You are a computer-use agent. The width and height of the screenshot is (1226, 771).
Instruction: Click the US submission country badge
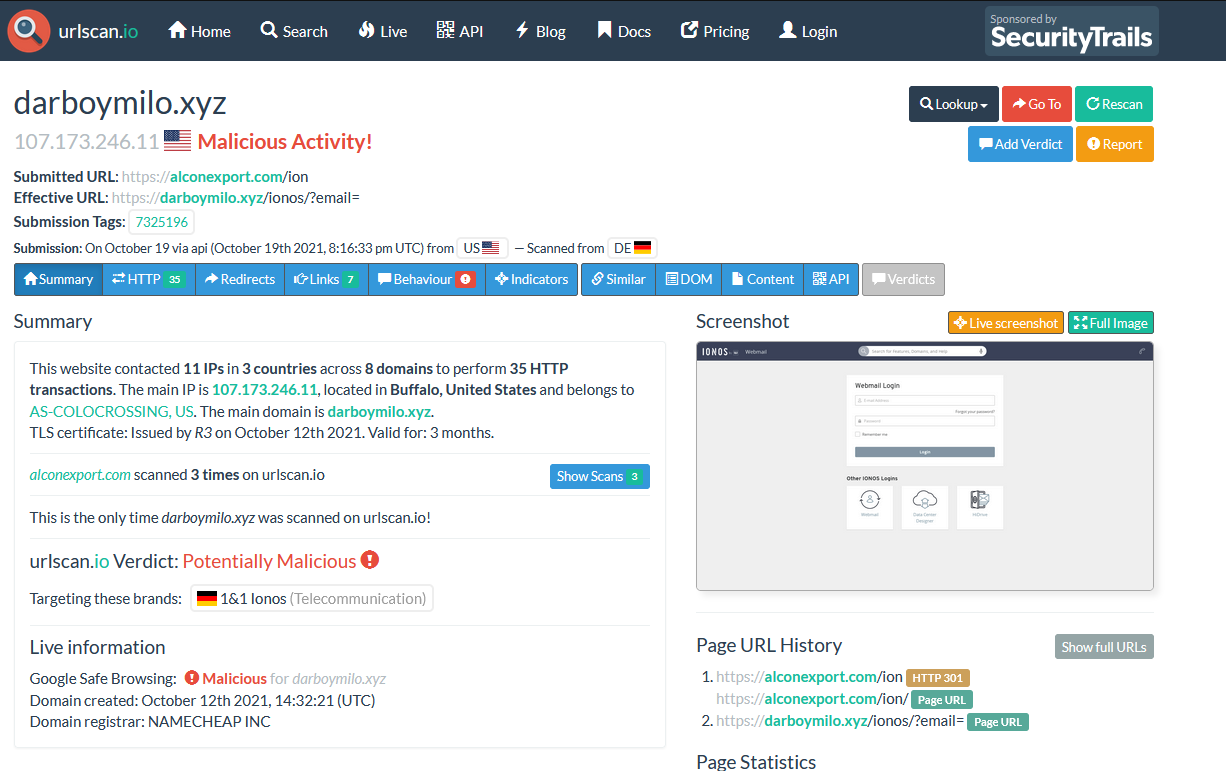[x=482, y=248]
